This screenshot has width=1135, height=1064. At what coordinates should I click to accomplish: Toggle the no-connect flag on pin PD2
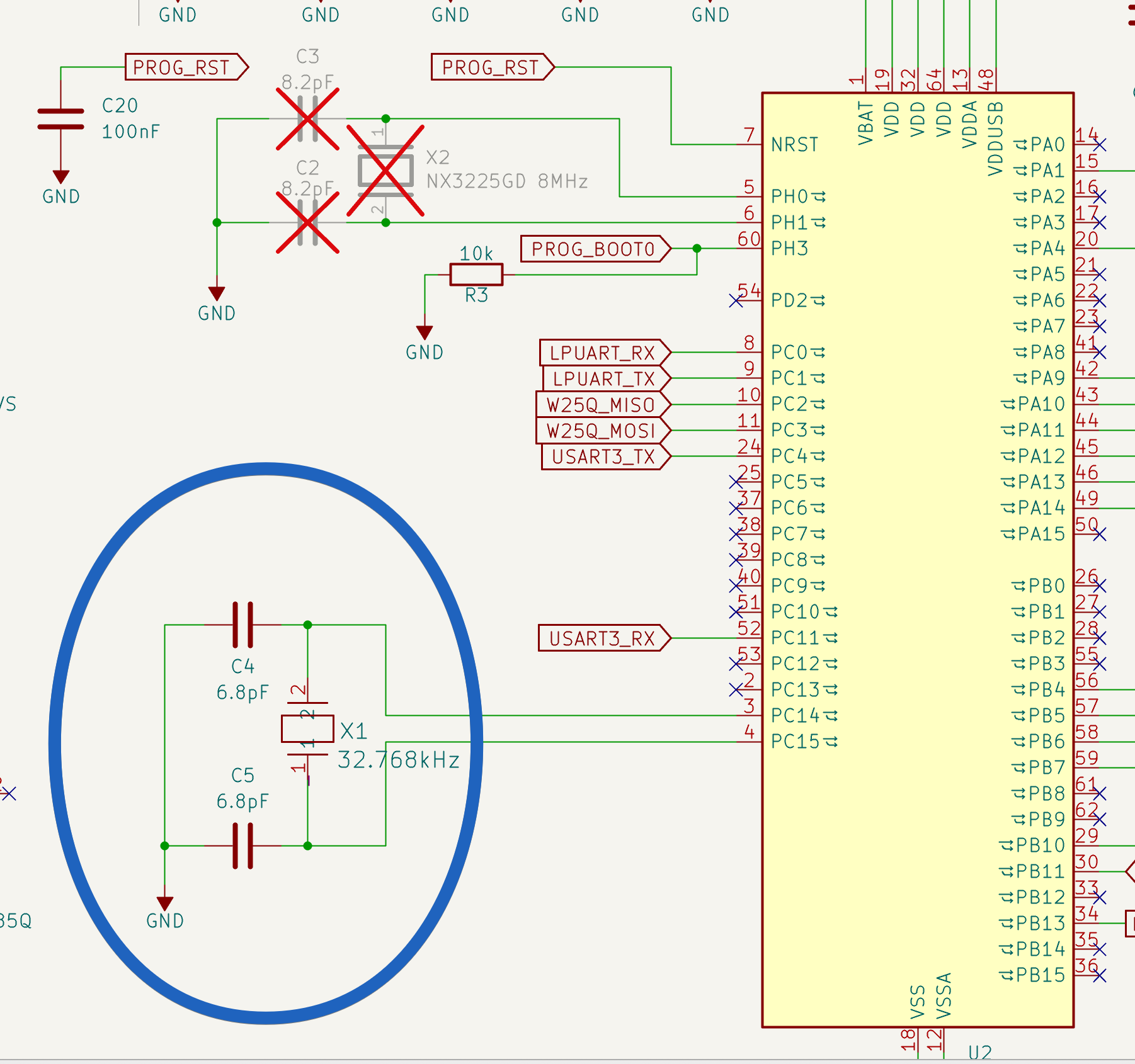734,301
